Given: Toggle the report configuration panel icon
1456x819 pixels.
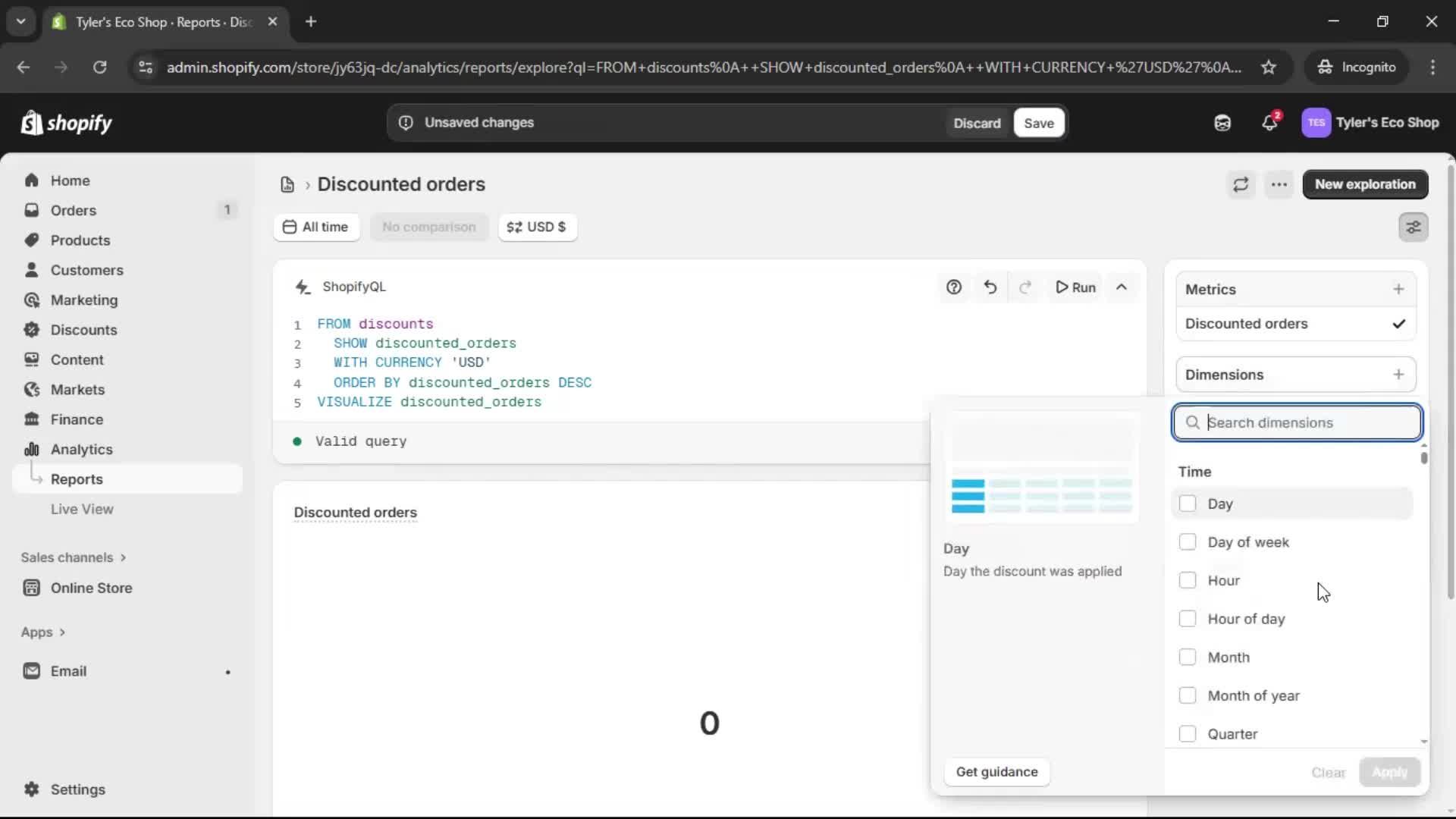Looking at the screenshot, I should (x=1414, y=227).
